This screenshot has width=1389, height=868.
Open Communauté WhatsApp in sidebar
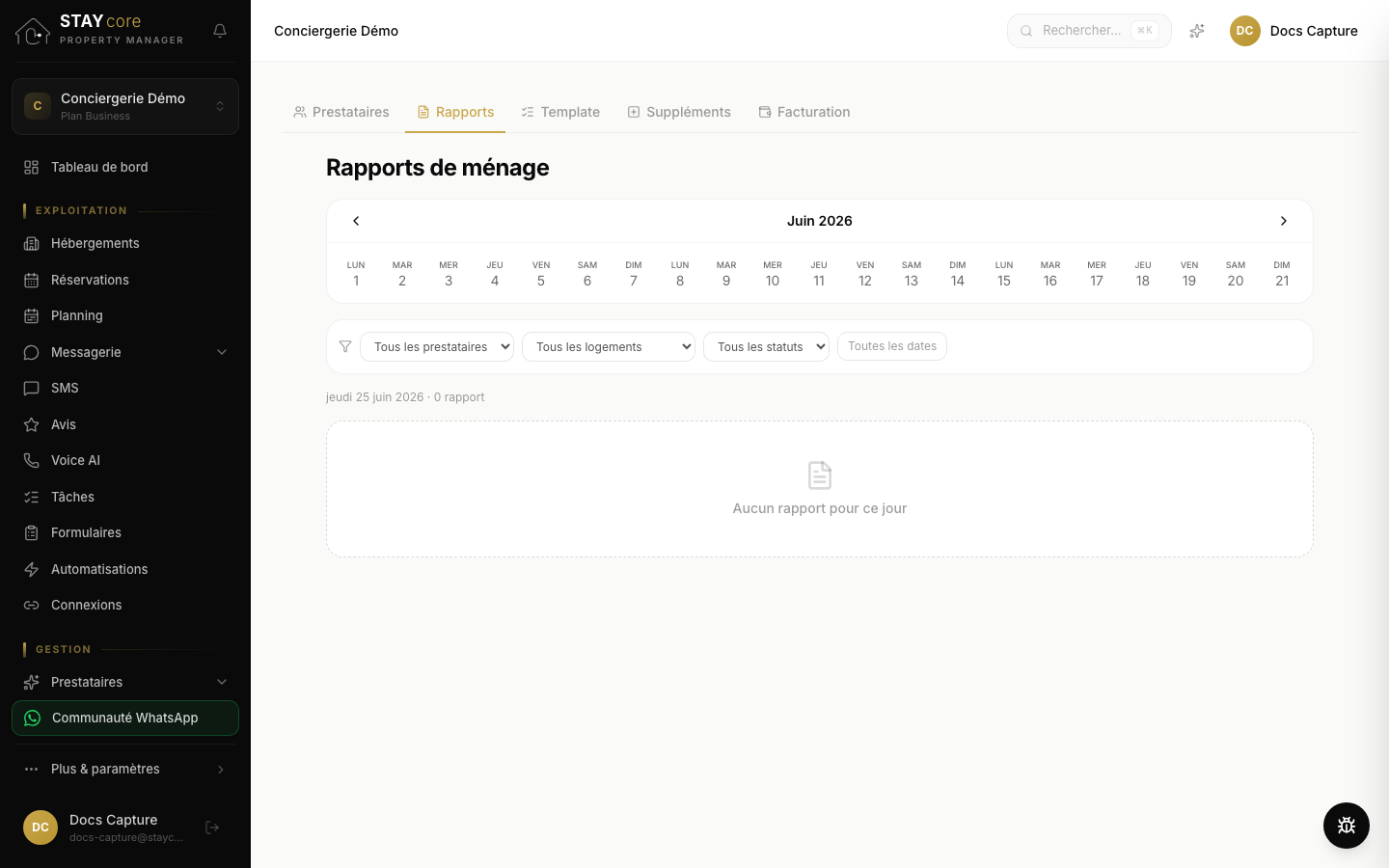click(x=125, y=718)
